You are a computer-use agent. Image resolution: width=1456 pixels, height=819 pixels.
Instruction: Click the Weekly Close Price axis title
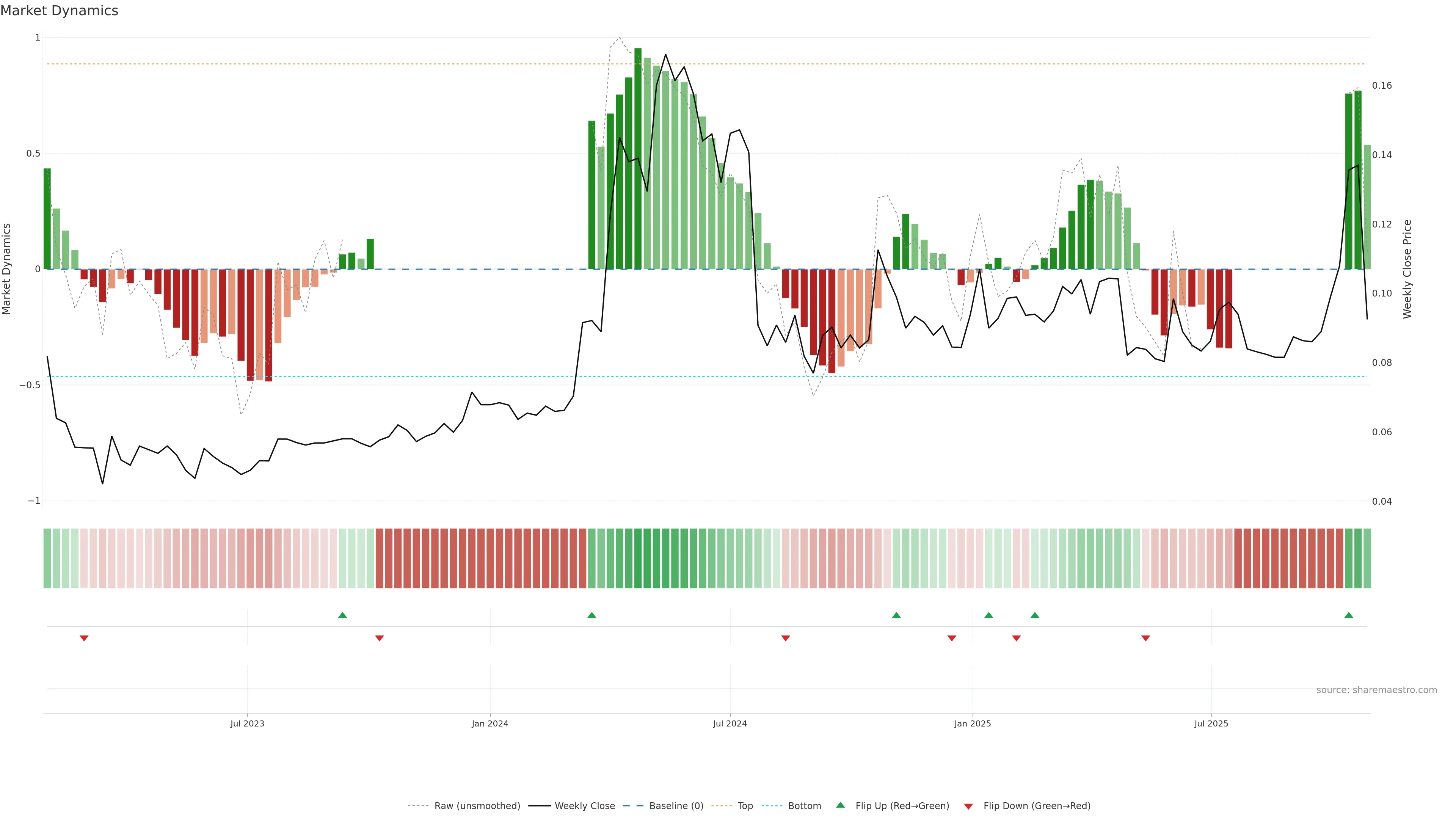1407,269
